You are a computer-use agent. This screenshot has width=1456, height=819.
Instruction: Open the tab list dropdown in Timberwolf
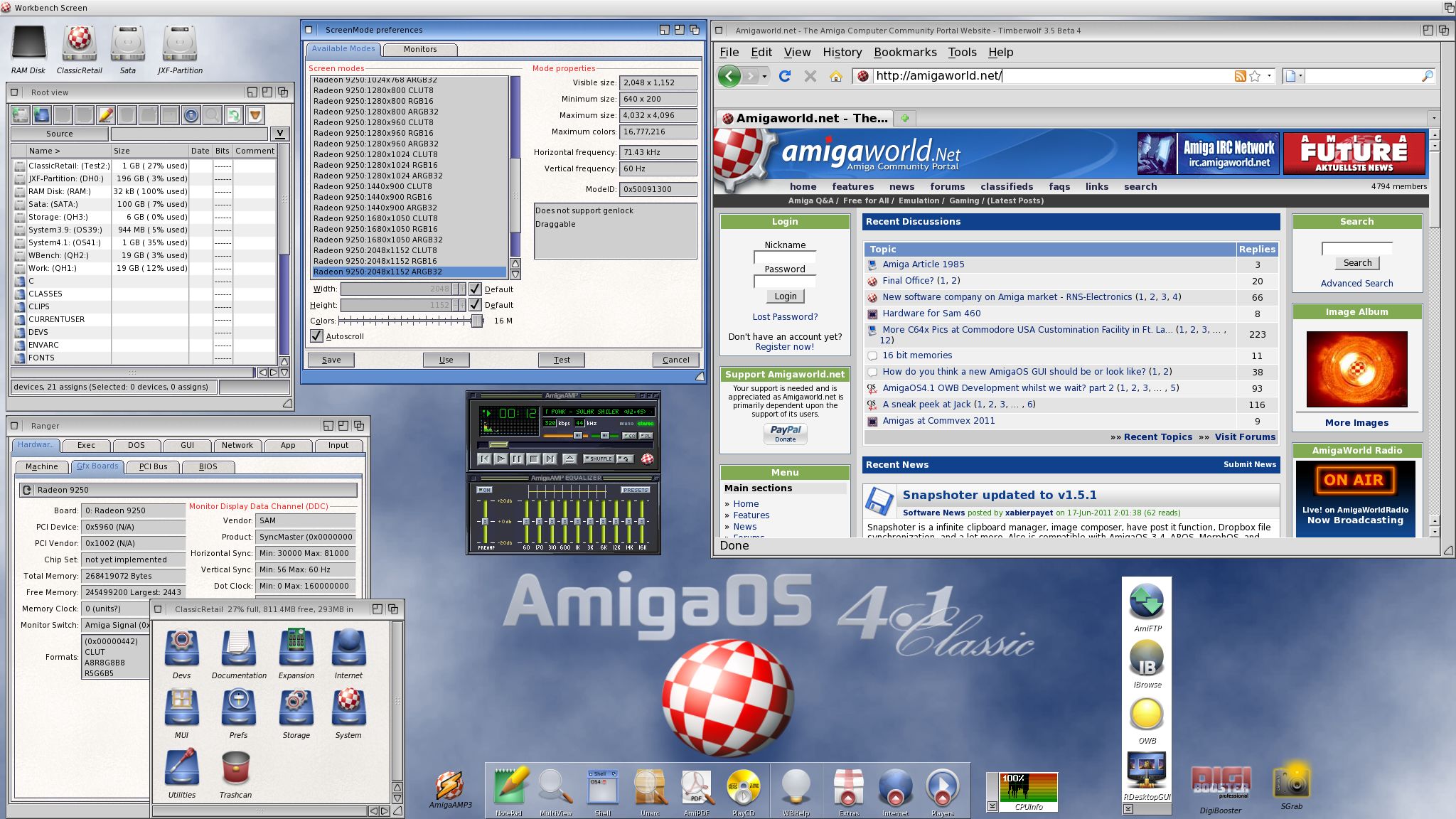coord(1434,118)
